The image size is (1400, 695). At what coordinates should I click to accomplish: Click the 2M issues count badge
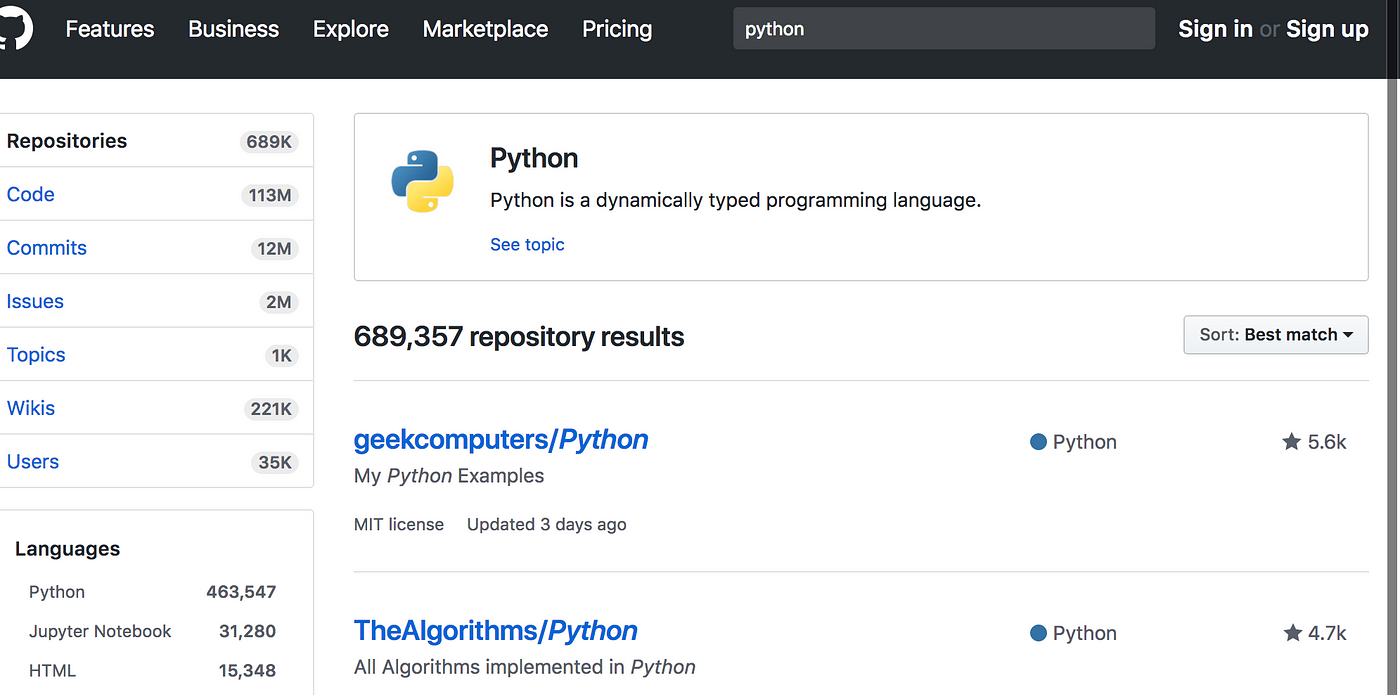pyautogui.click(x=278, y=302)
